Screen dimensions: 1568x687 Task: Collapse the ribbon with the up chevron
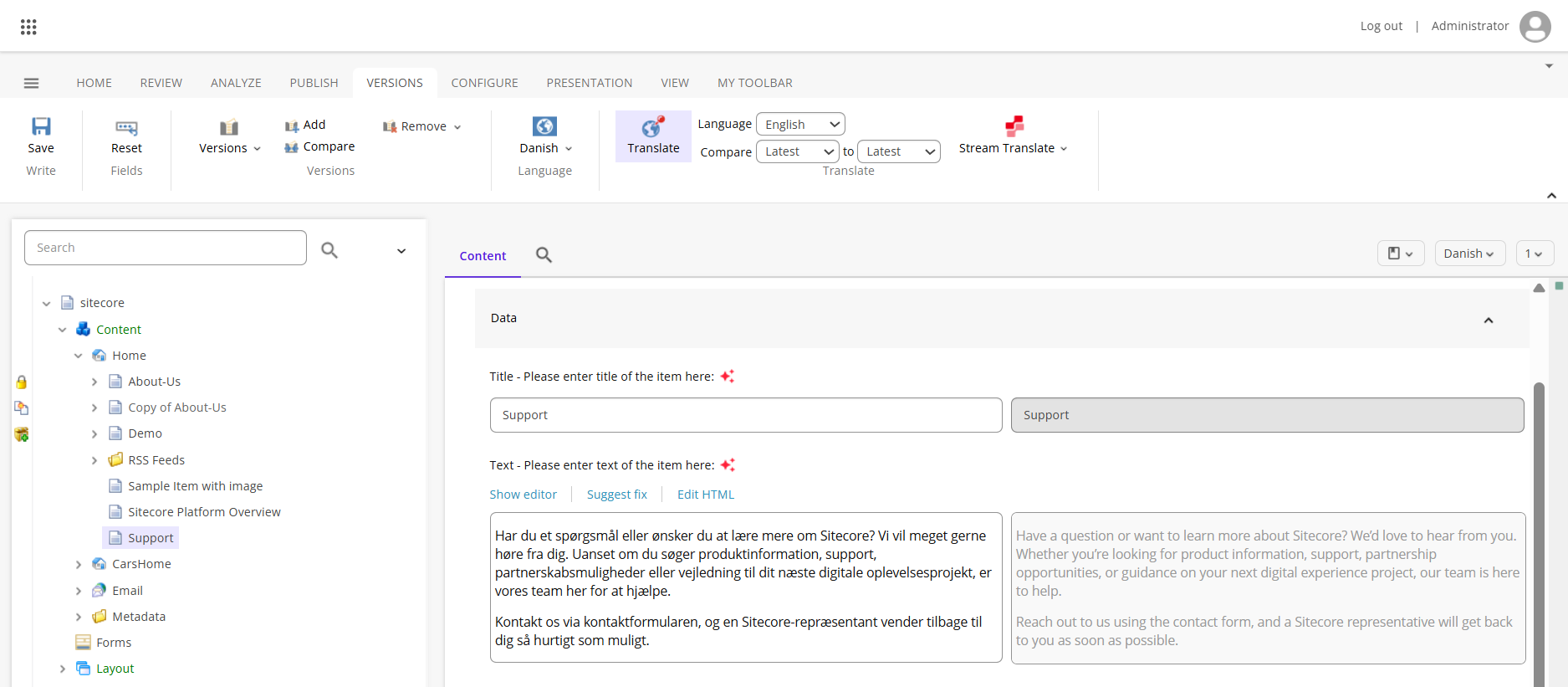(1551, 195)
